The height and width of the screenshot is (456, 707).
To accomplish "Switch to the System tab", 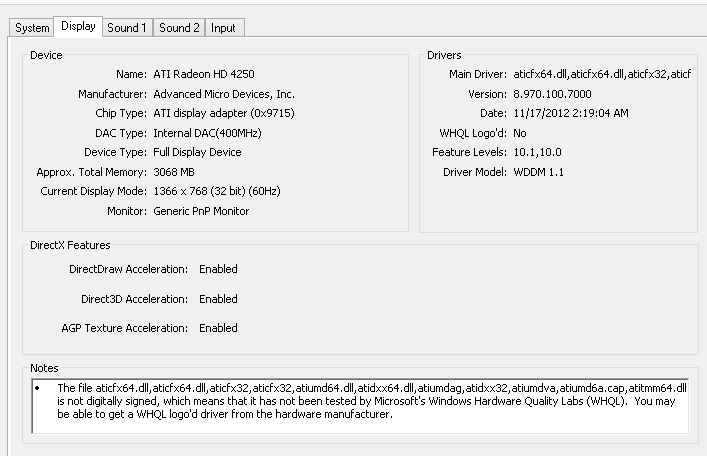I will tap(32, 28).
